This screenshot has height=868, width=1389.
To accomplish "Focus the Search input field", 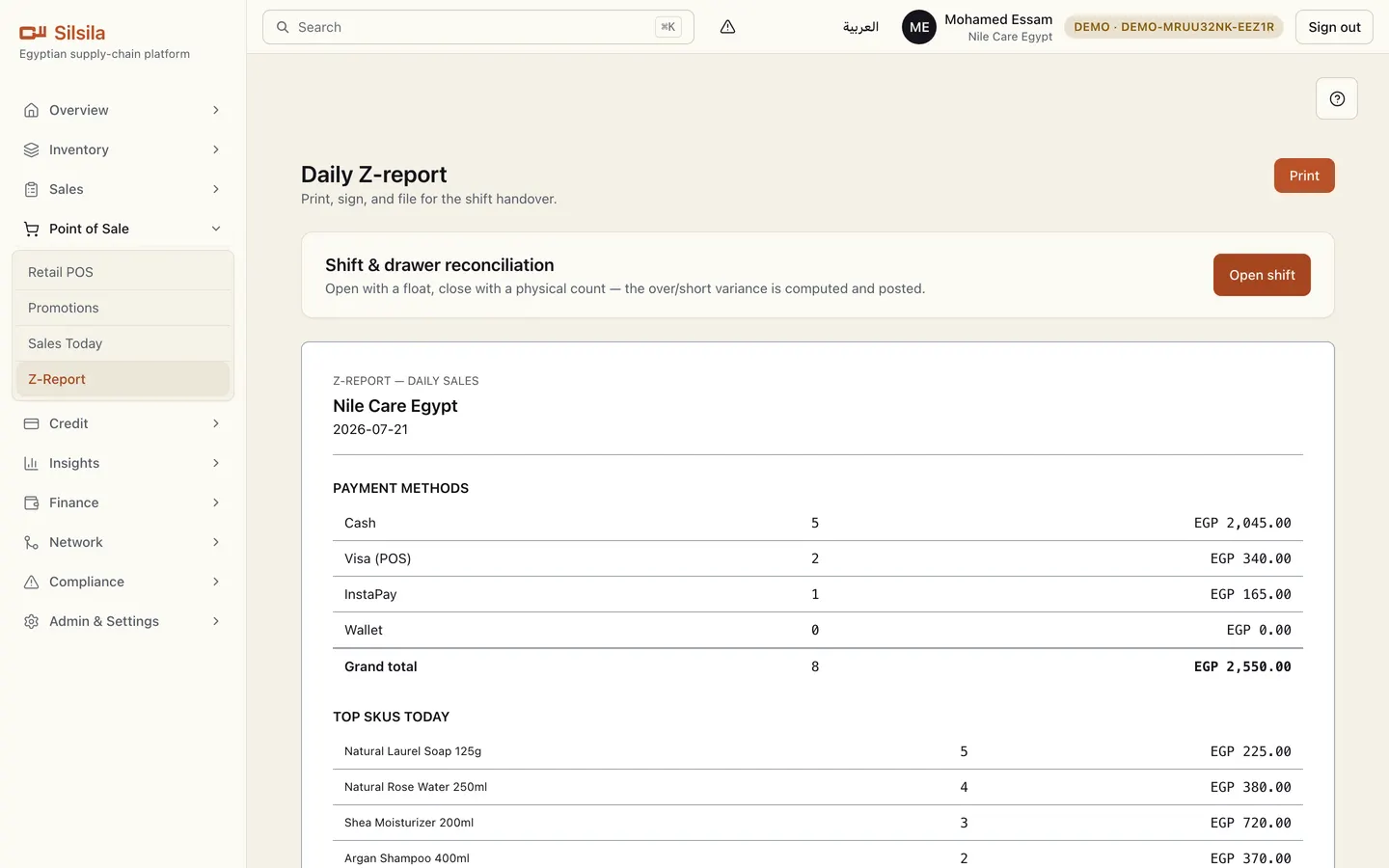I will coord(478,27).
